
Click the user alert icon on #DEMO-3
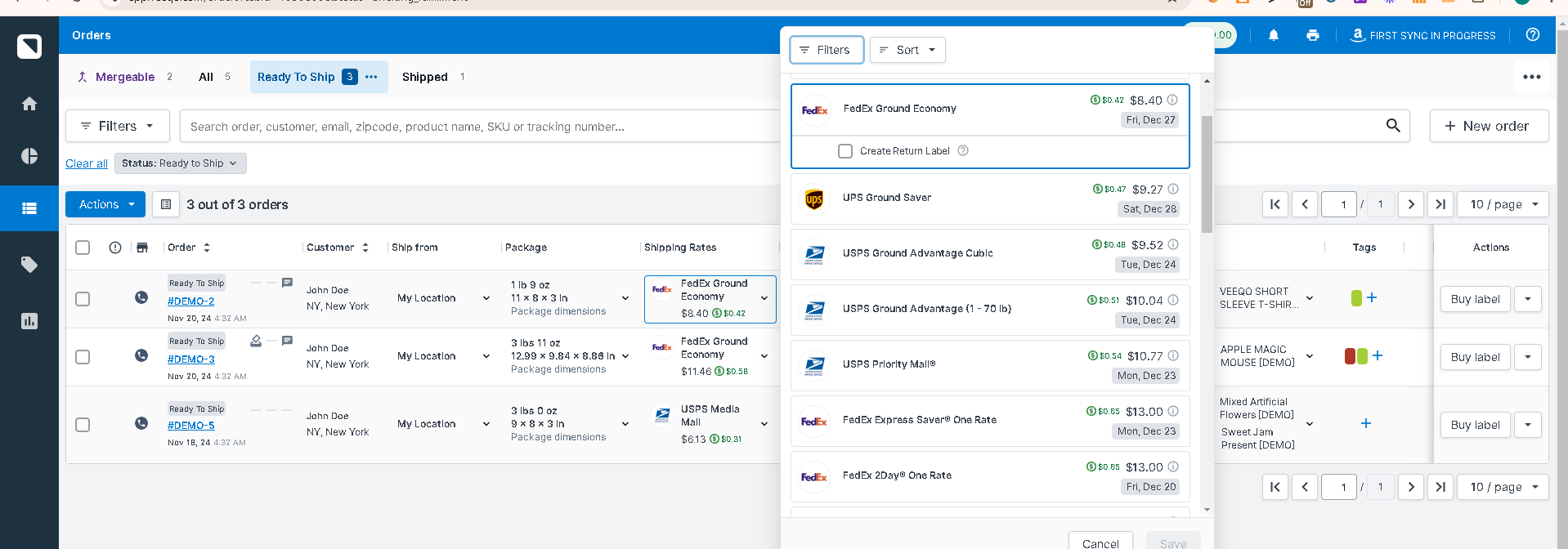256,341
